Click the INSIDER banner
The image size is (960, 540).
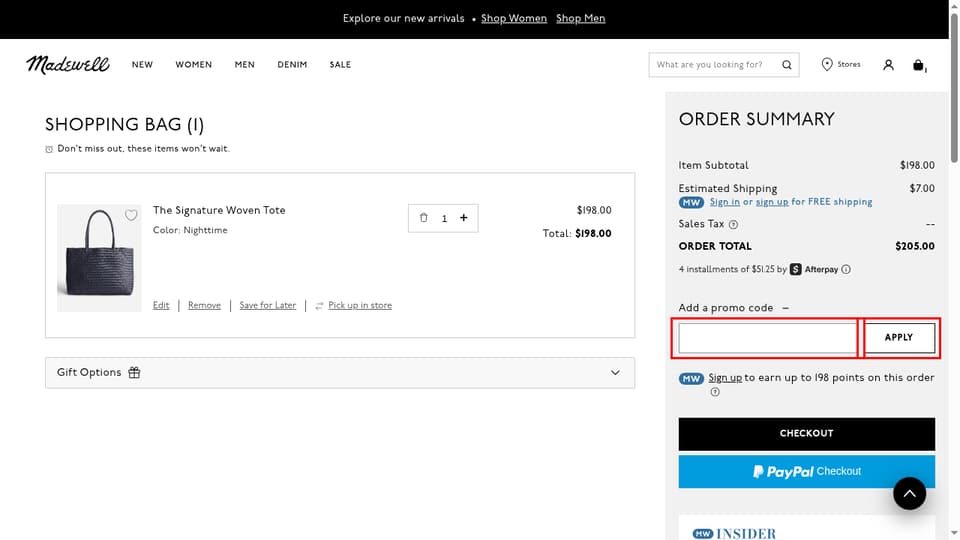coord(806,528)
